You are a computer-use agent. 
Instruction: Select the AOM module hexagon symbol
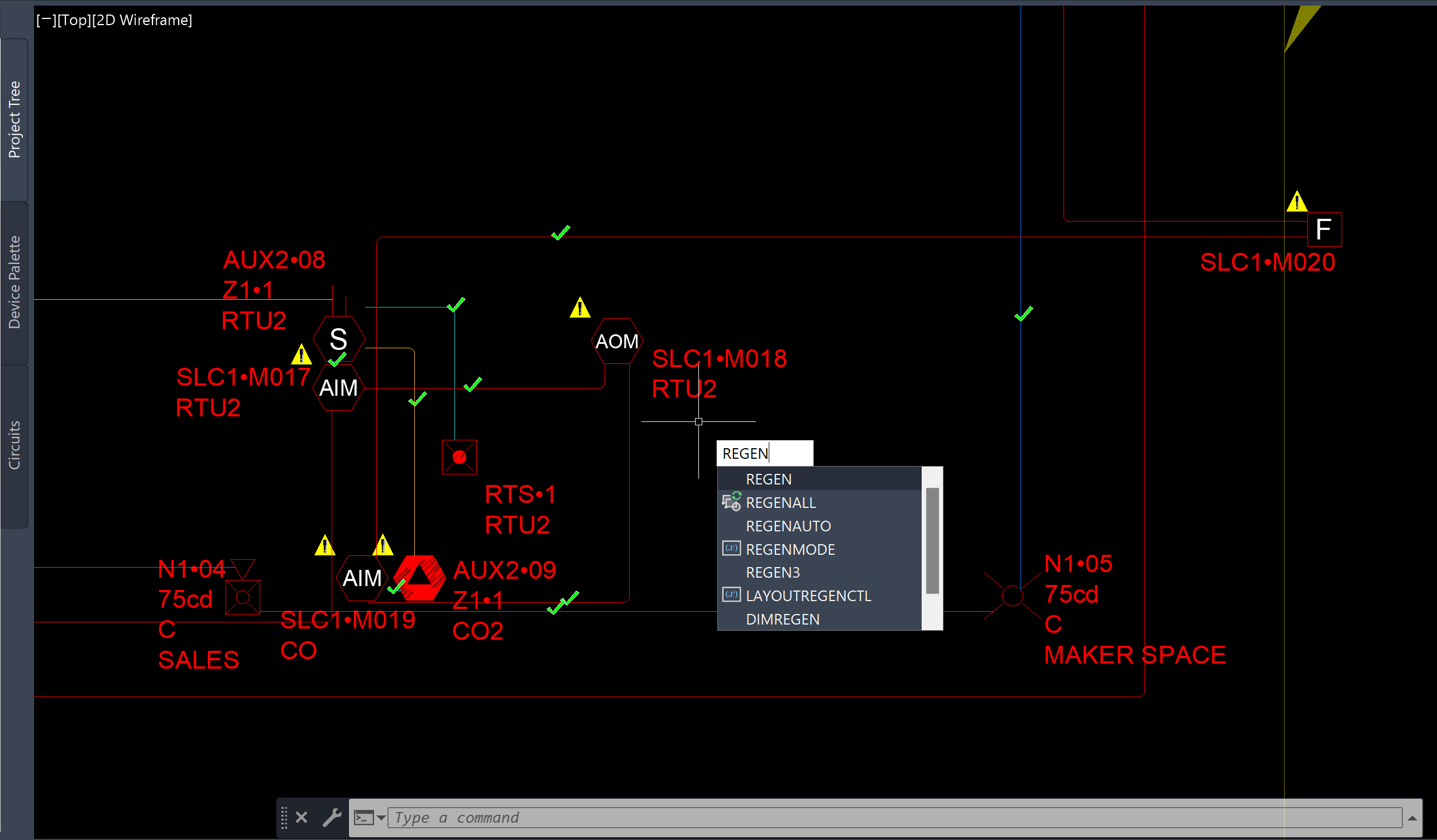point(617,341)
